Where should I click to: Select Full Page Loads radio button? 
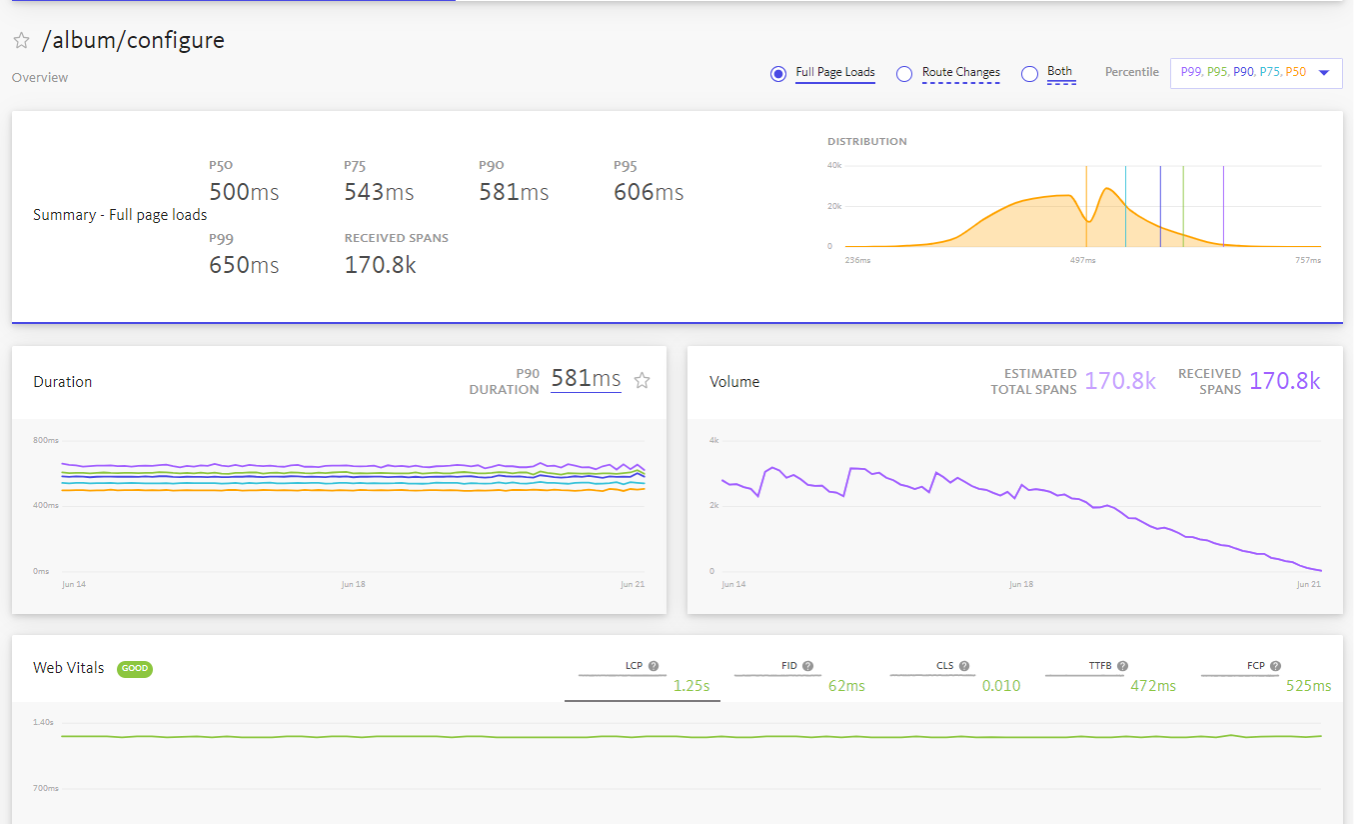coord(778,73)
